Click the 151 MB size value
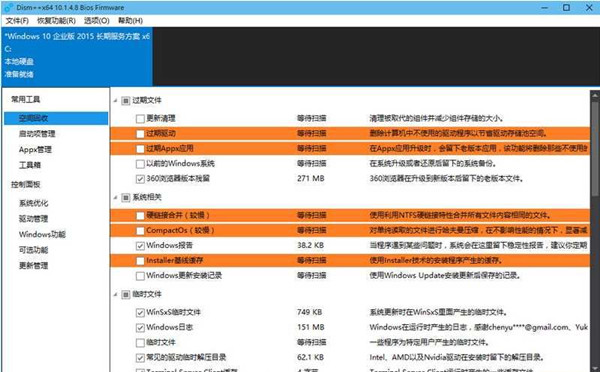600x372 pixels. coord(311,328)
